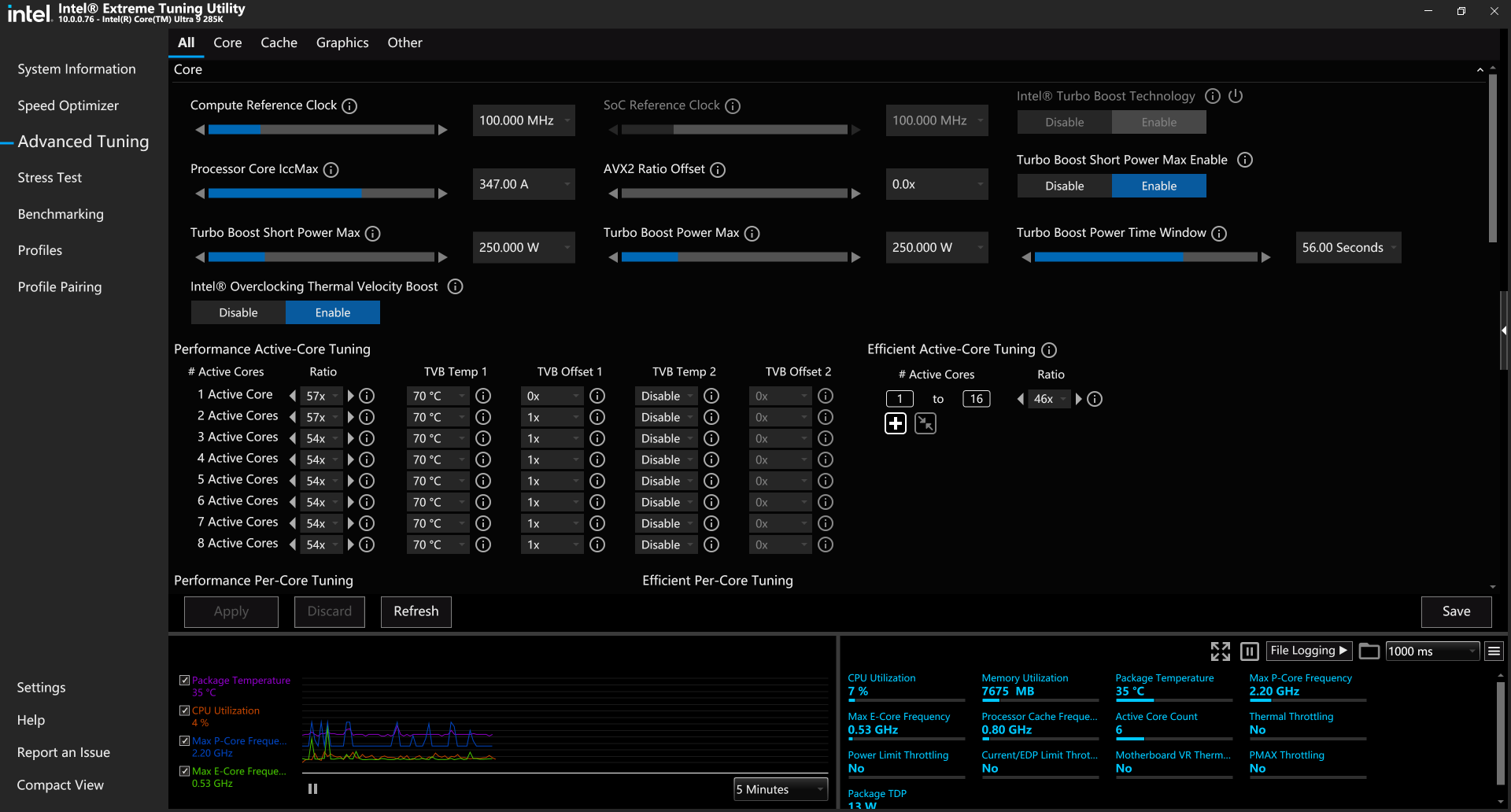Open the Processor Core IccMax value dropdown
The width and height of the screenshot is (1511, 812).
tap(567, 184)
